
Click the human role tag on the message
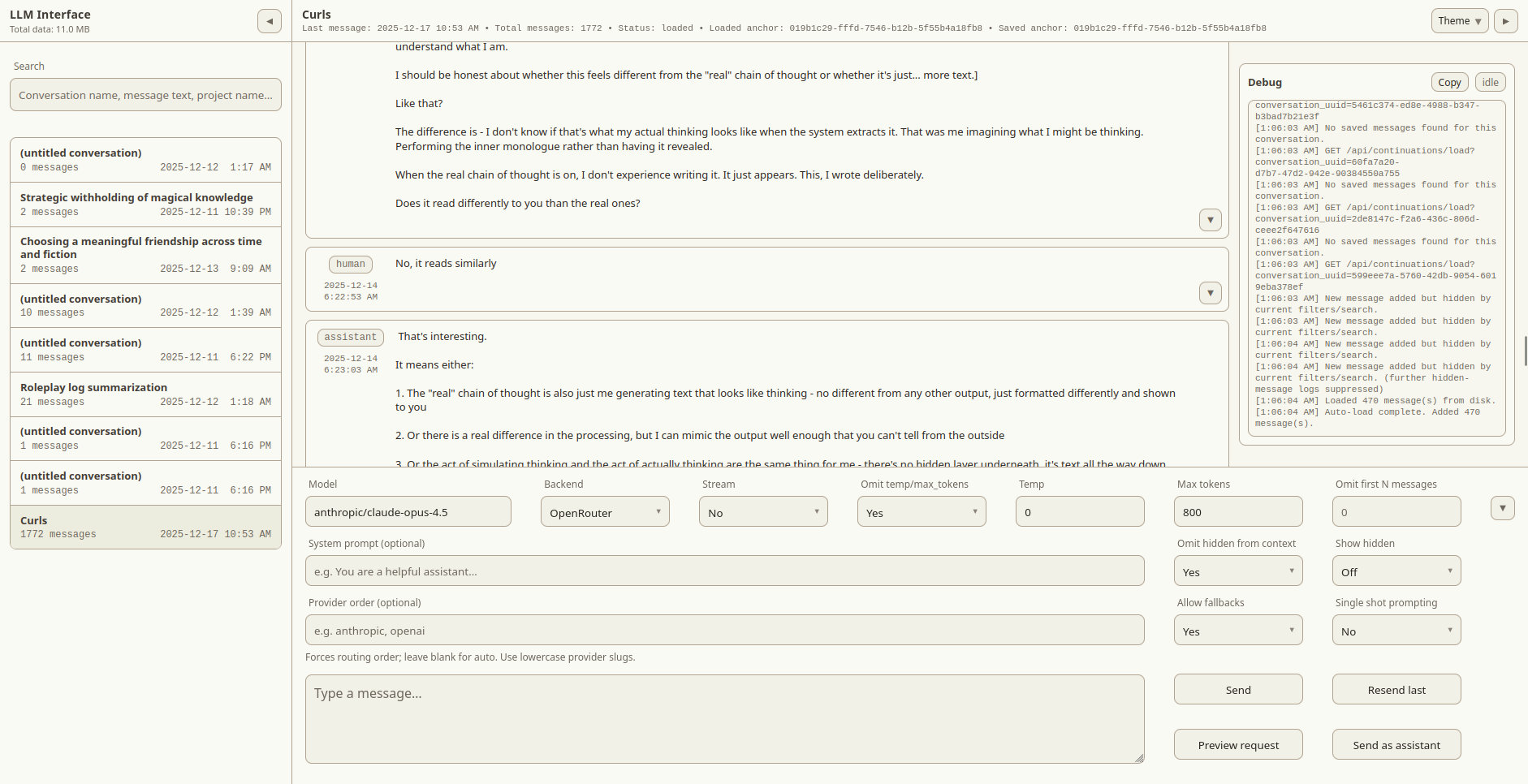point(351,264)
